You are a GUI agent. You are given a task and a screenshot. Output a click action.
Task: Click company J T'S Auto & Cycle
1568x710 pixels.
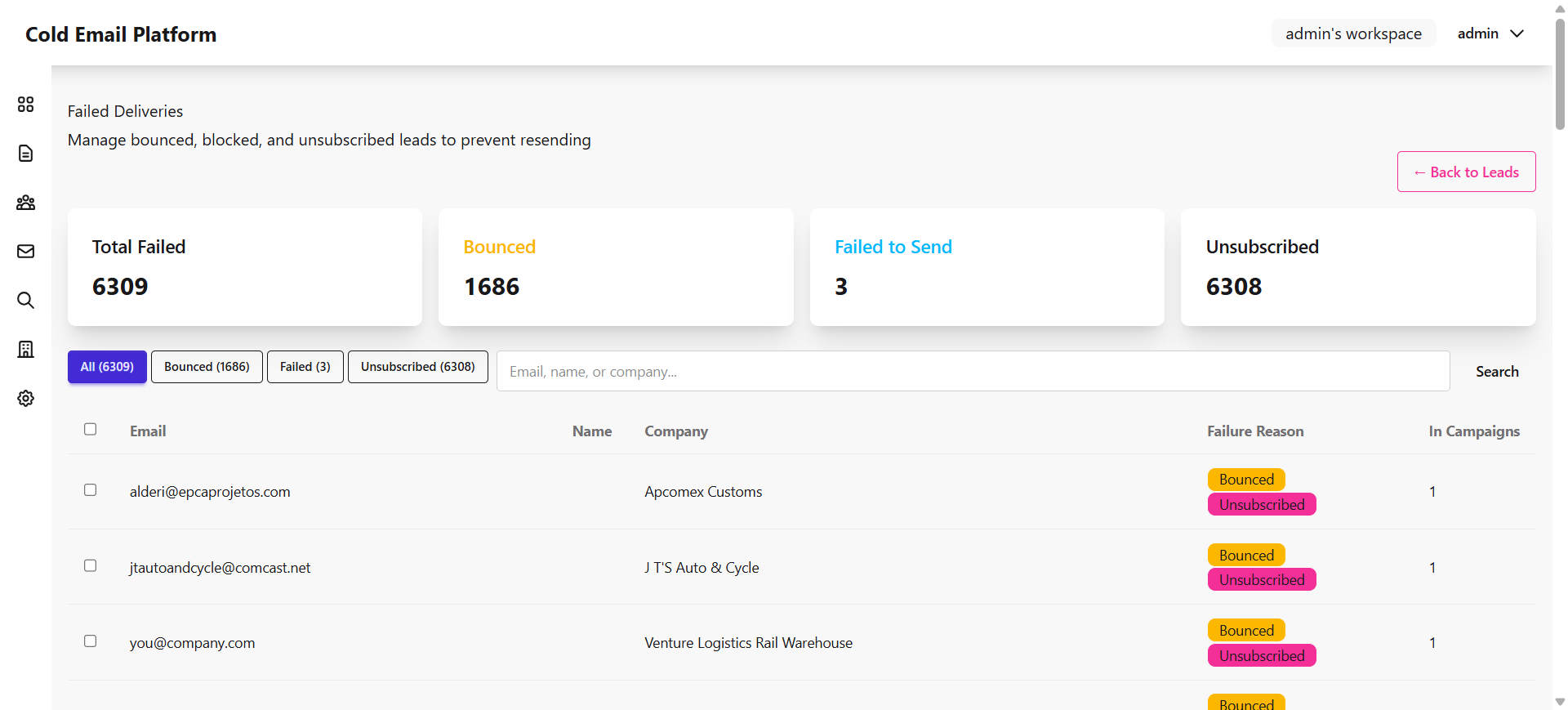pyautogui.click(x=702, y=568)
